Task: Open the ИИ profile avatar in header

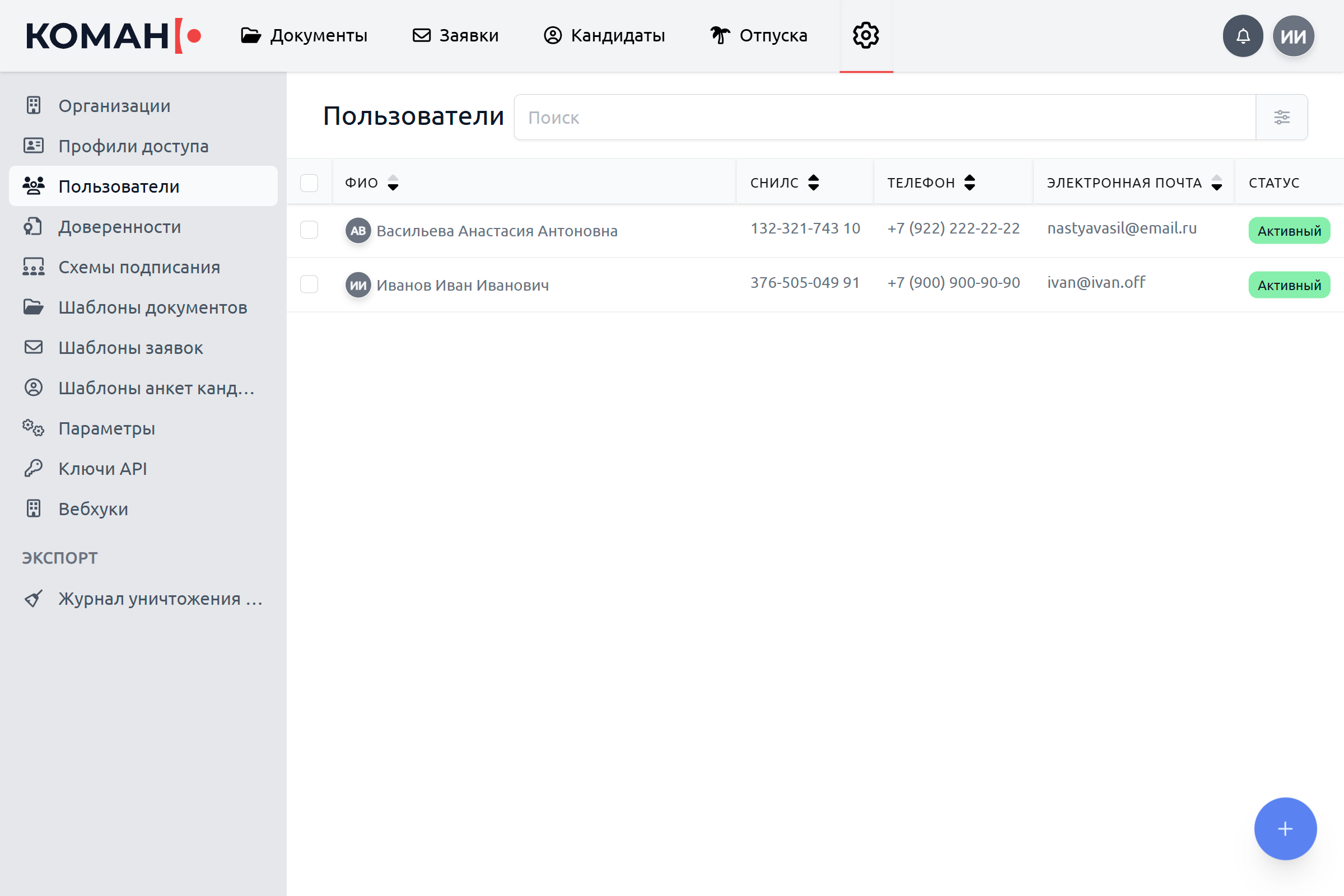Action: (x=1293, y=36)
